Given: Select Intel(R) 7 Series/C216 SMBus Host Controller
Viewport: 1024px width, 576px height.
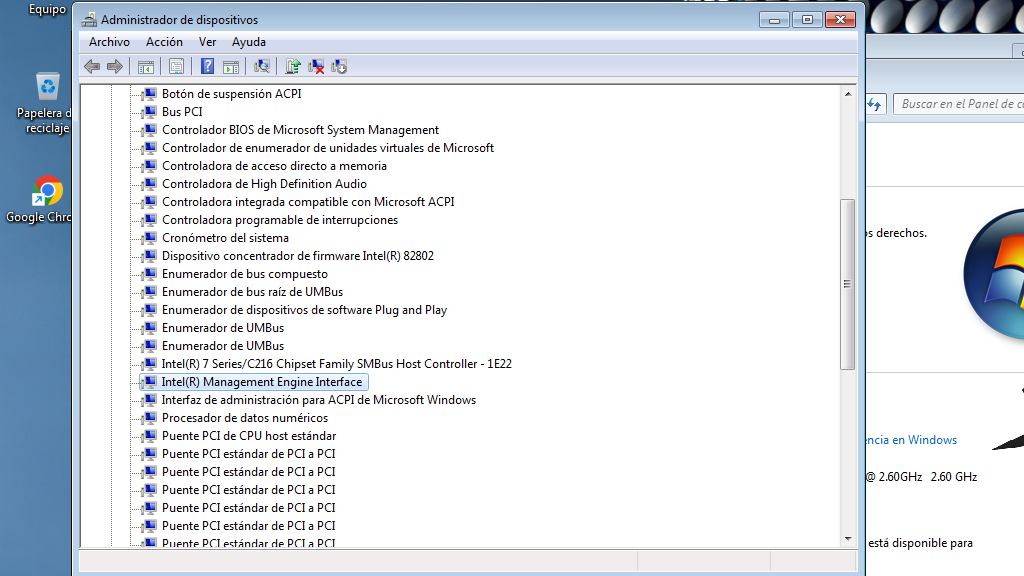Looking at the screenshot, I should click(x=336, y=364).
